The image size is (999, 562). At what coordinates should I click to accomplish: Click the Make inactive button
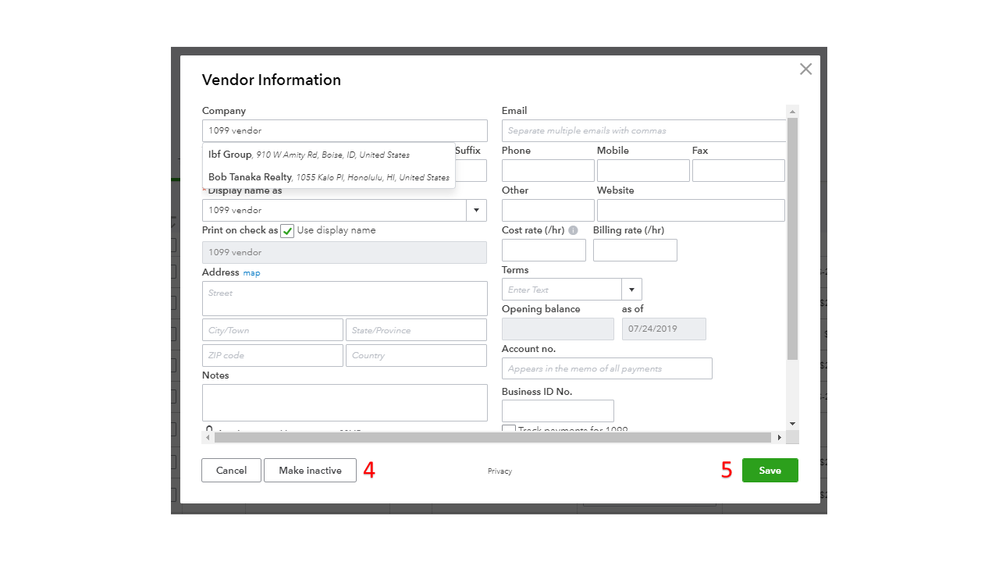click(310, 470)
